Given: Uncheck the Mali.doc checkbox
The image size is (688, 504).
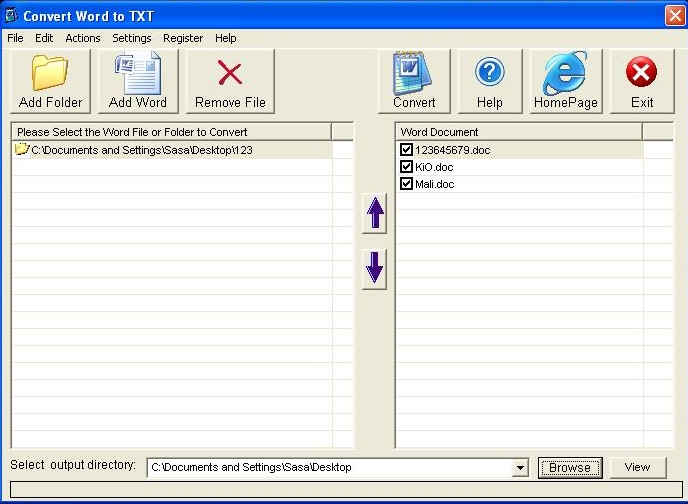Looking at the screenshot, I should 406,184.
